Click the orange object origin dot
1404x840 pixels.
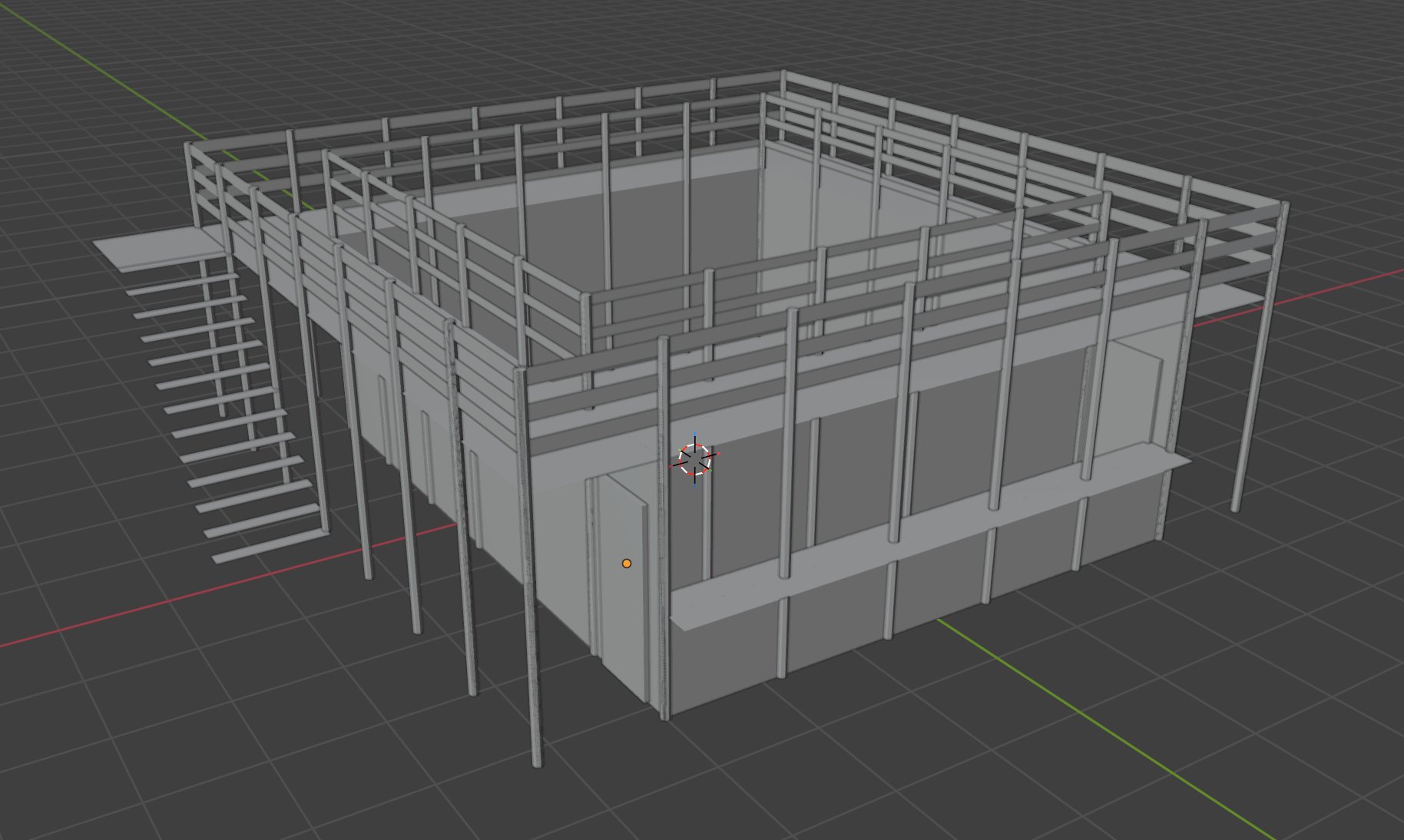pyautogui.click(x=627, y=564)
